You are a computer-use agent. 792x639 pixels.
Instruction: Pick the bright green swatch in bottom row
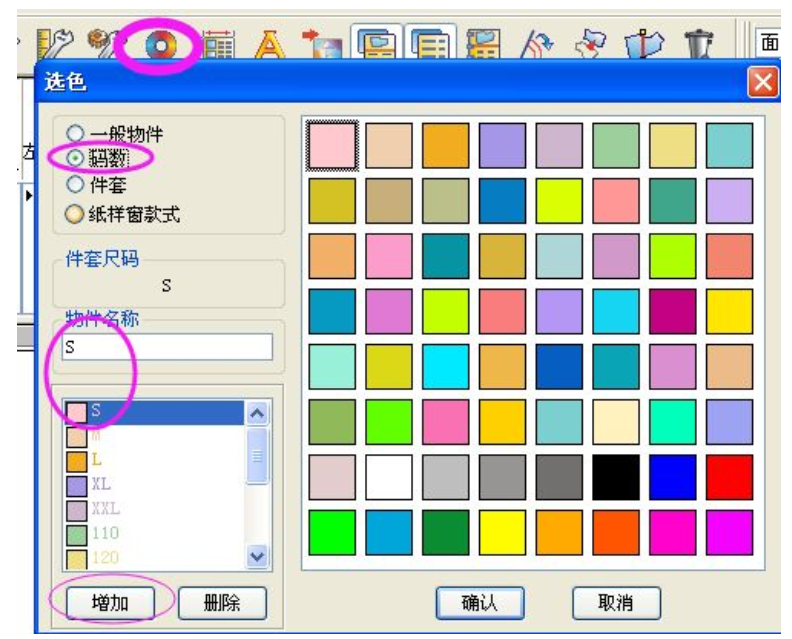click(332, 532)
